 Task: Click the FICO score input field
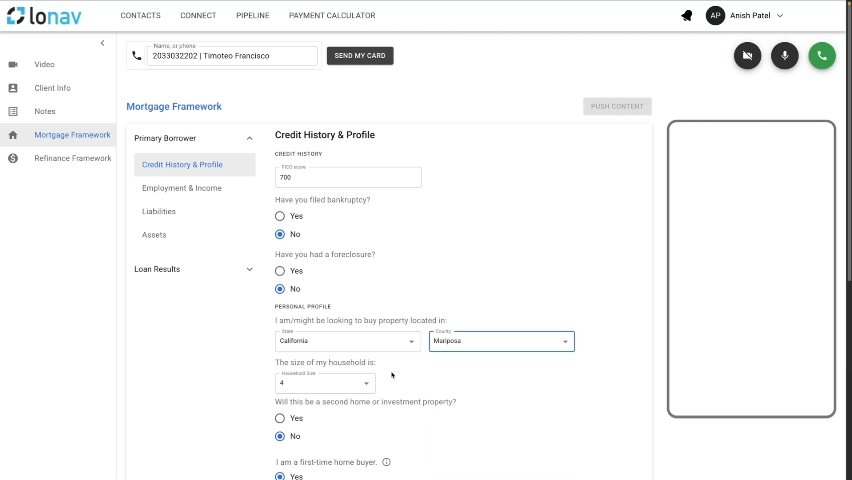(x=348, y=177)
